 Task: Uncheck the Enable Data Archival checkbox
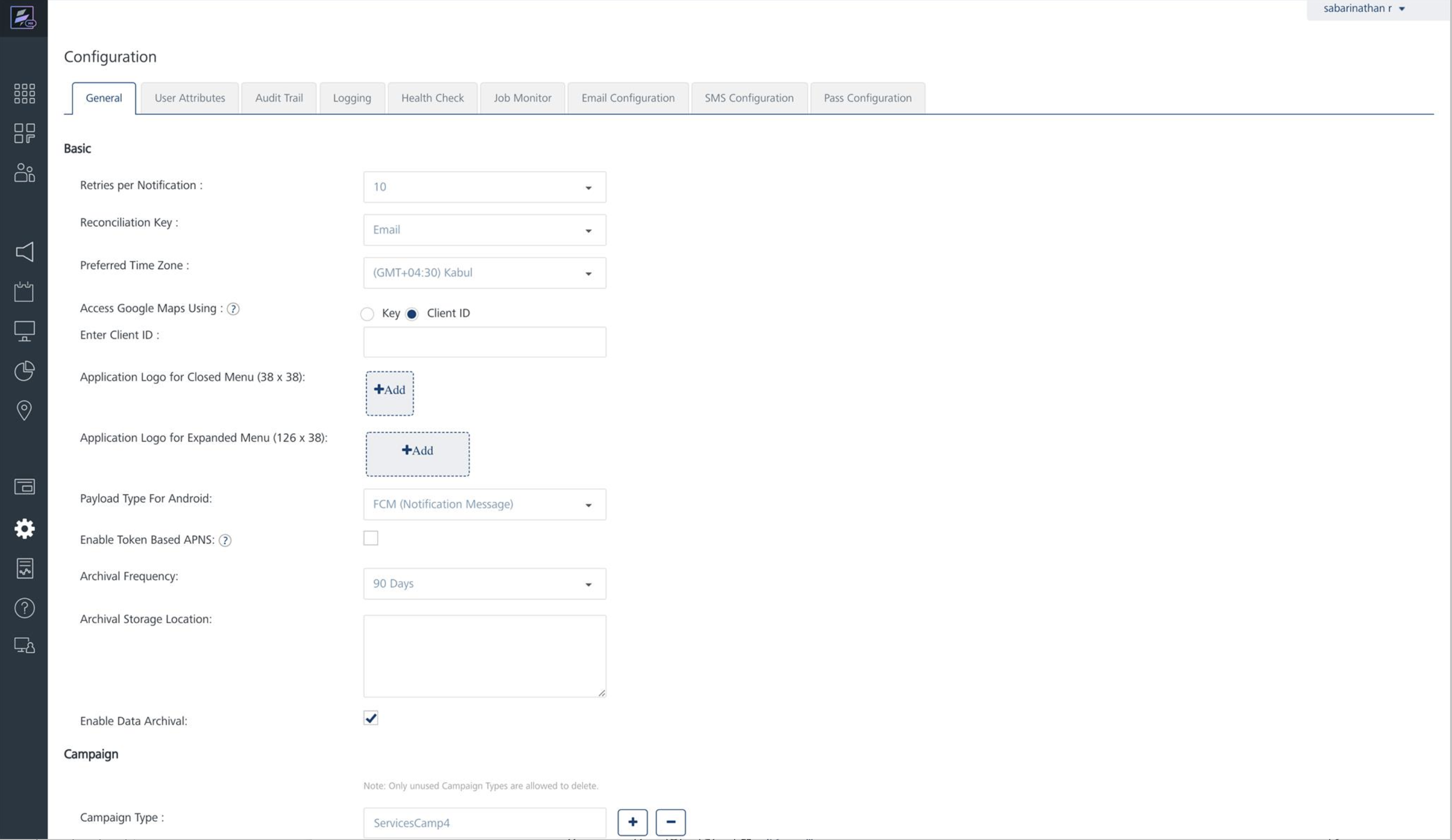(370, 718)
